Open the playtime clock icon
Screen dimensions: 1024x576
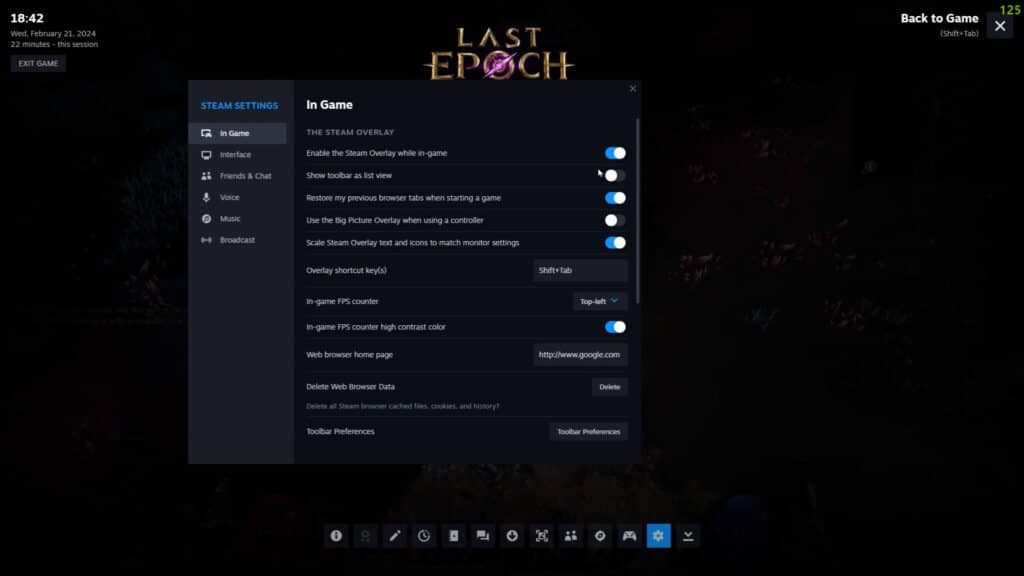pyautogui.click(x=424, y=536)
